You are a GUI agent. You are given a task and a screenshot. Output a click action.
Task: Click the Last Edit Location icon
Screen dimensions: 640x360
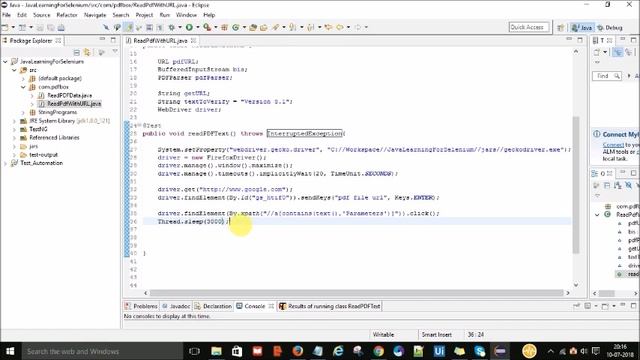(x=328, y=27)
